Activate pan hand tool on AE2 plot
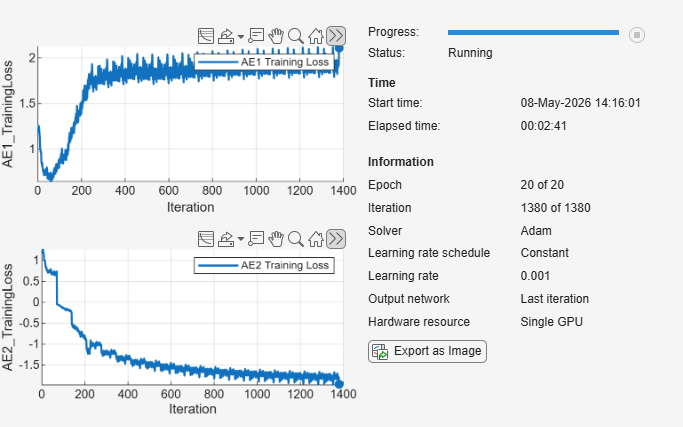 click(x=276, y=239)
